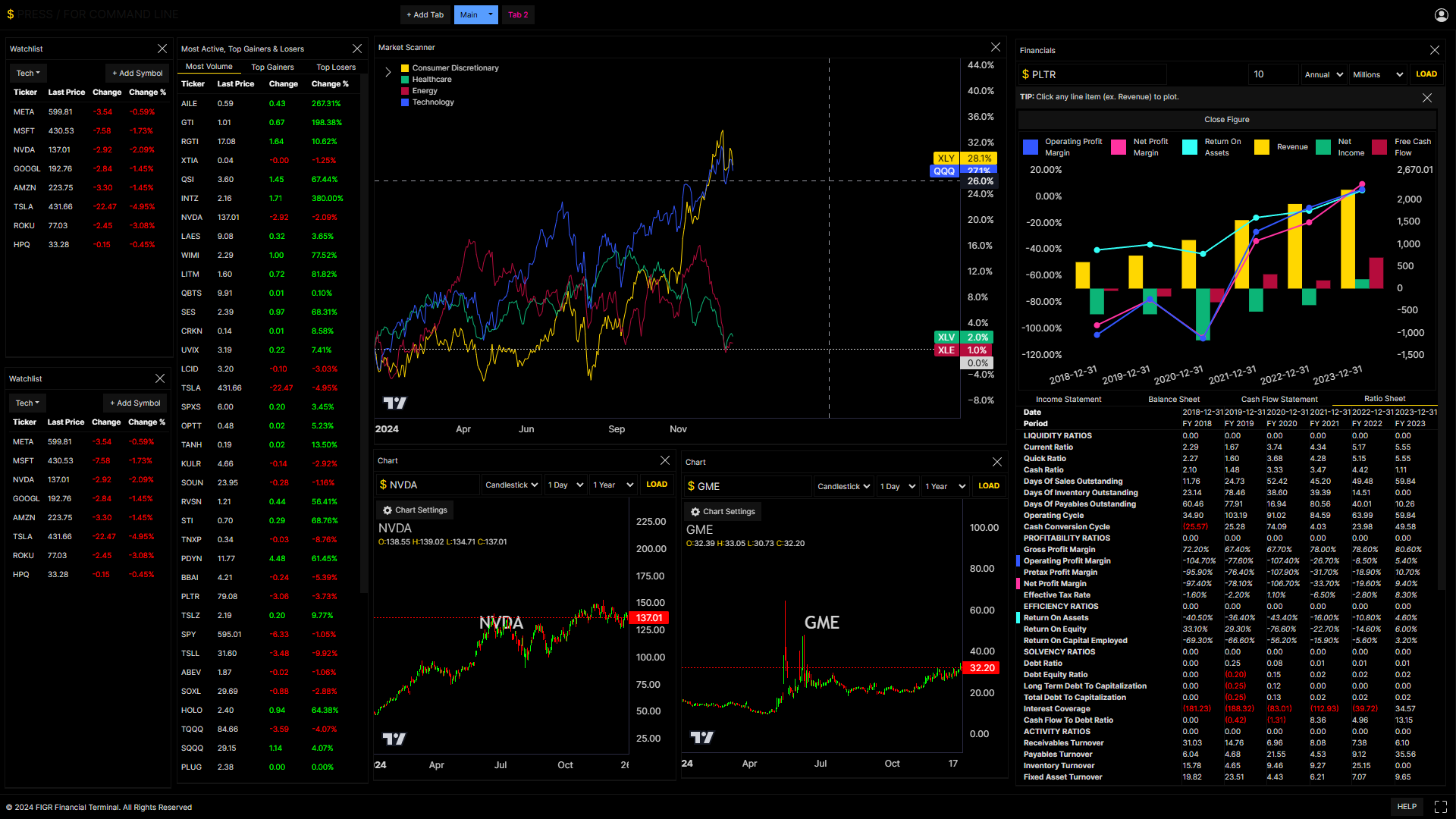Image resolution: width=1456 pixels, height=819 pixels.
Task: Click LOAD button in GME chart
Action: (988, 486)
